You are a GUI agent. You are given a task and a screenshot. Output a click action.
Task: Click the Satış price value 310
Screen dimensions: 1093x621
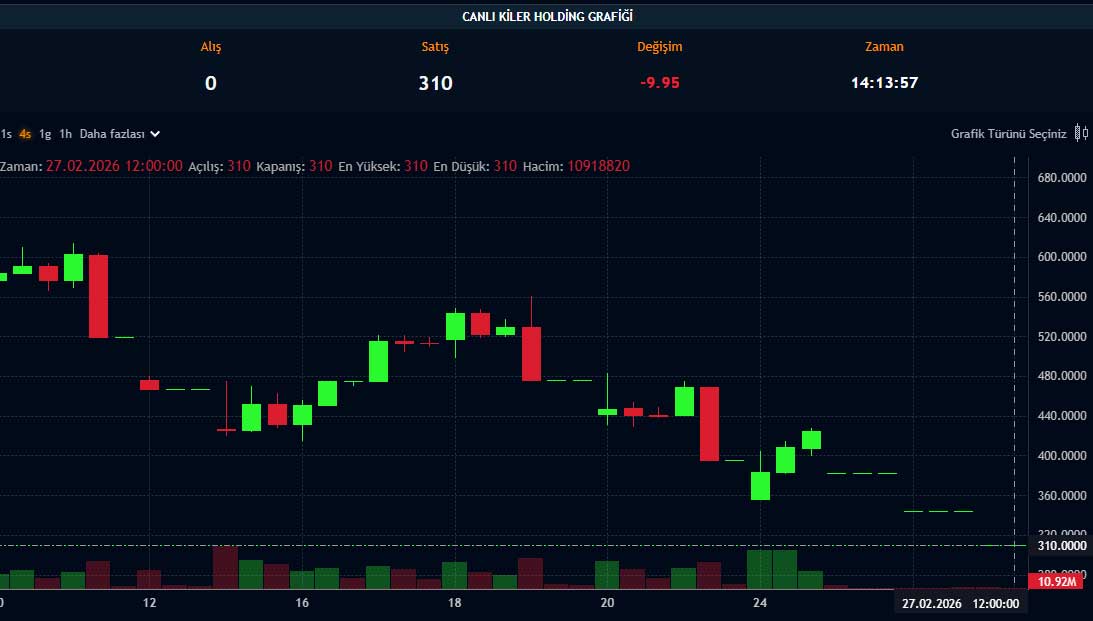[x=435, y=83]
